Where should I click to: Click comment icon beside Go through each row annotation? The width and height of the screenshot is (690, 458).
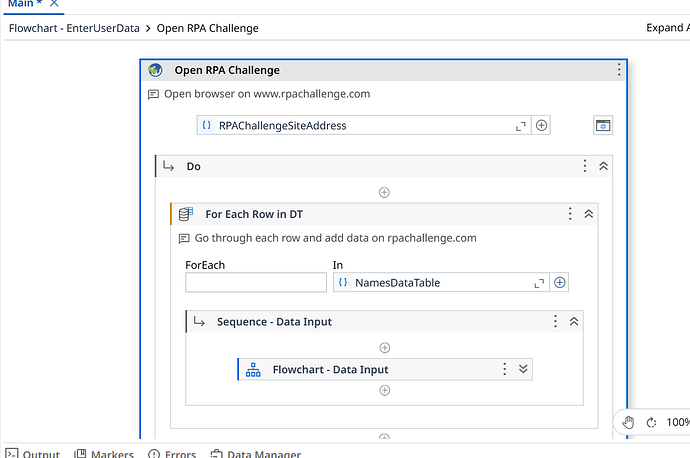coord(184,238)
